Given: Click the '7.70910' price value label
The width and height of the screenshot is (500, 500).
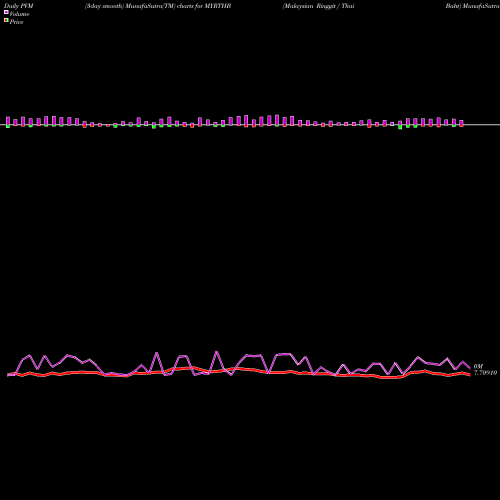Looking at the screenshot, I should (485, 373).
